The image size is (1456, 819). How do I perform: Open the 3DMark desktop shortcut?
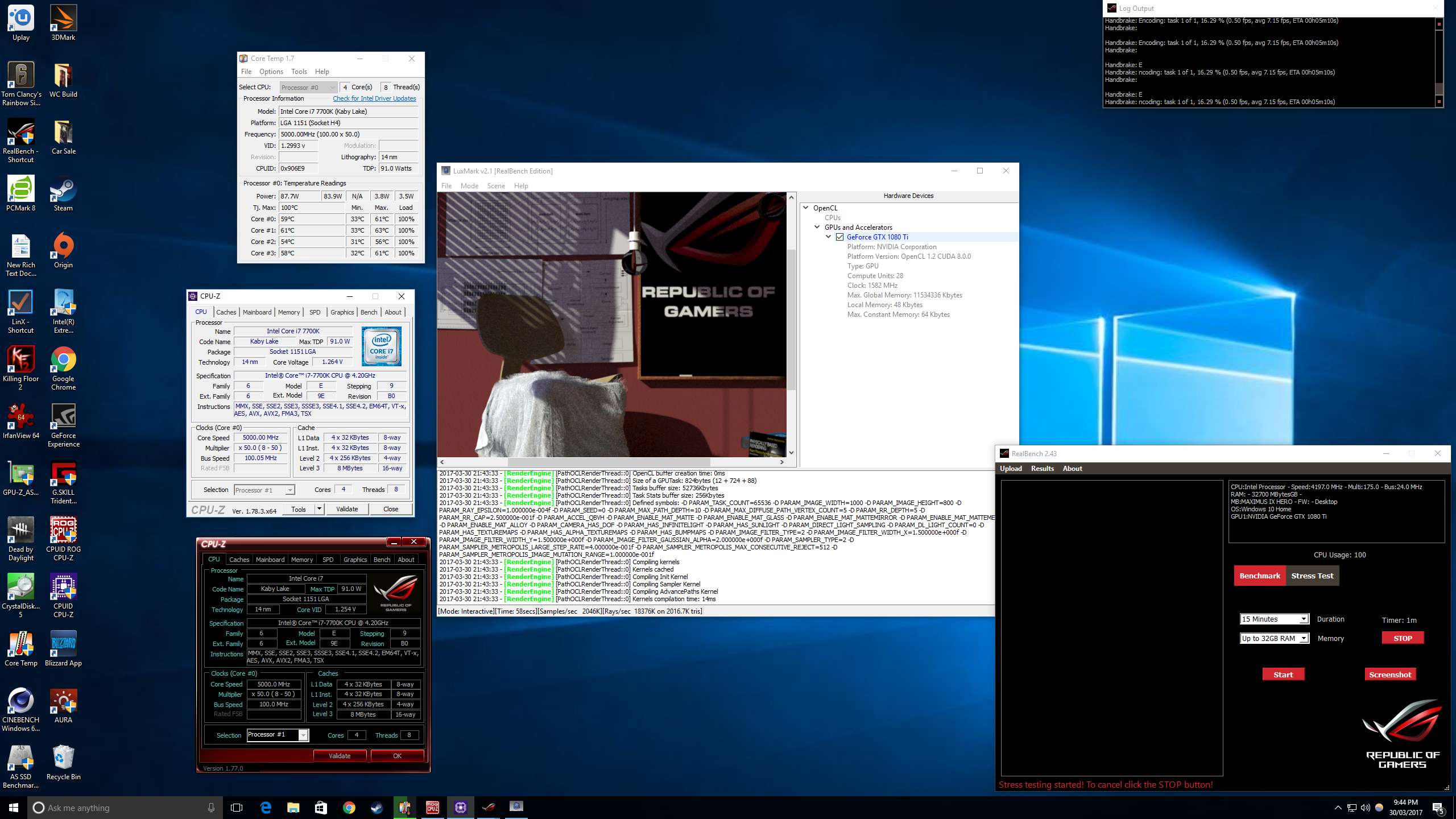63,23
